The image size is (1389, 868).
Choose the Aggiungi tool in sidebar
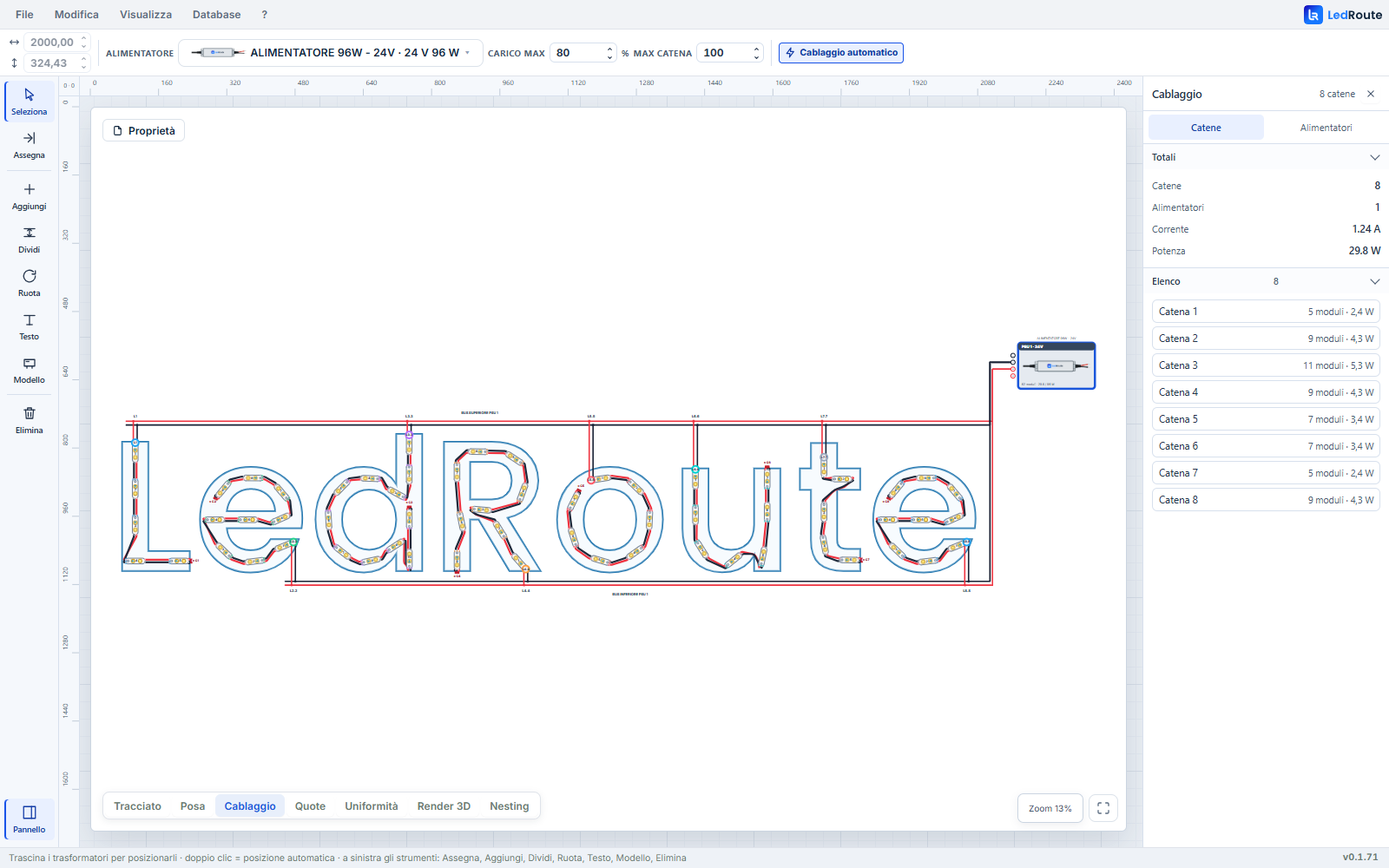pyautogui.click(x=29, y=196)
